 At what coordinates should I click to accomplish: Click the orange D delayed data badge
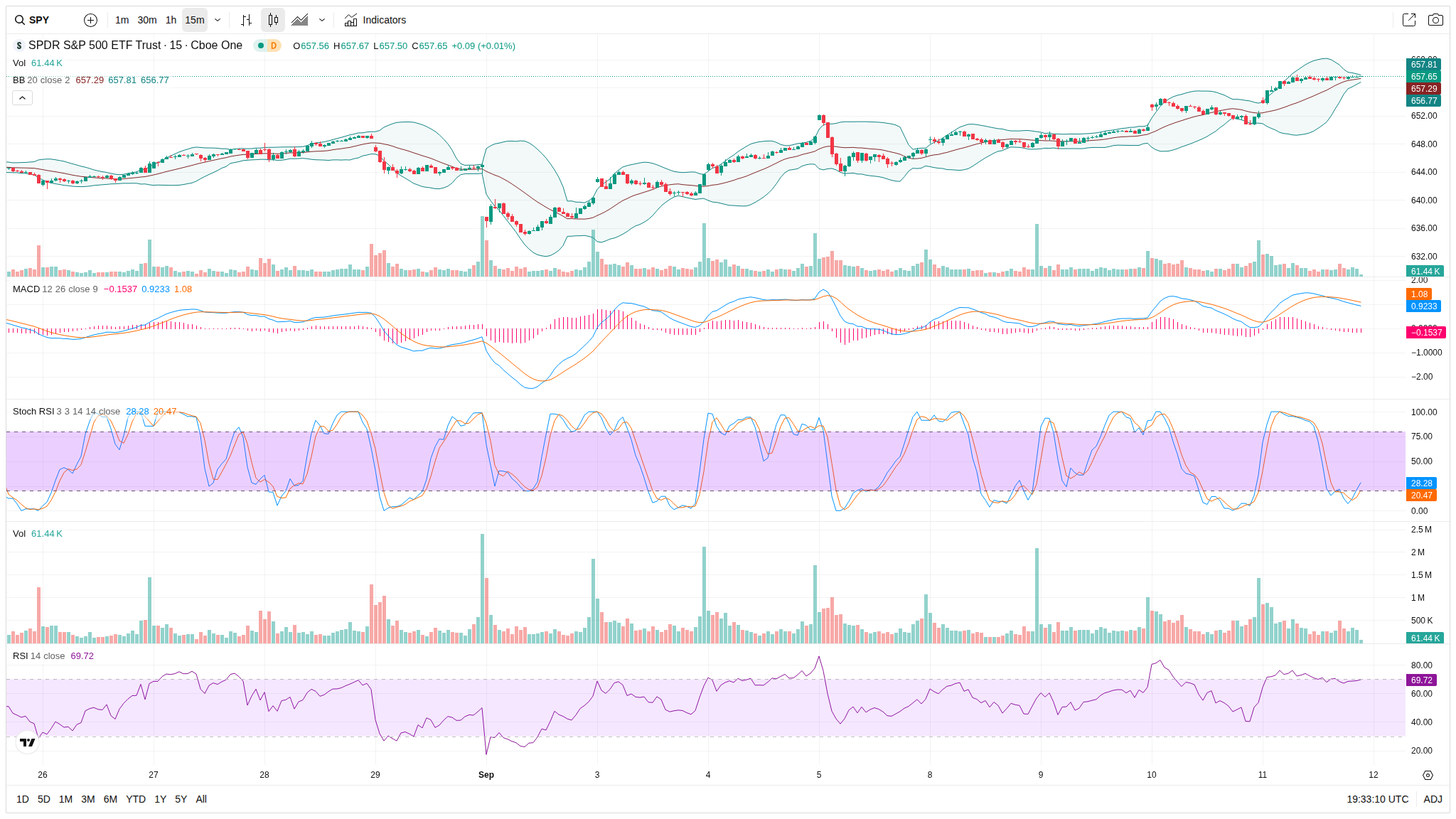274,45
